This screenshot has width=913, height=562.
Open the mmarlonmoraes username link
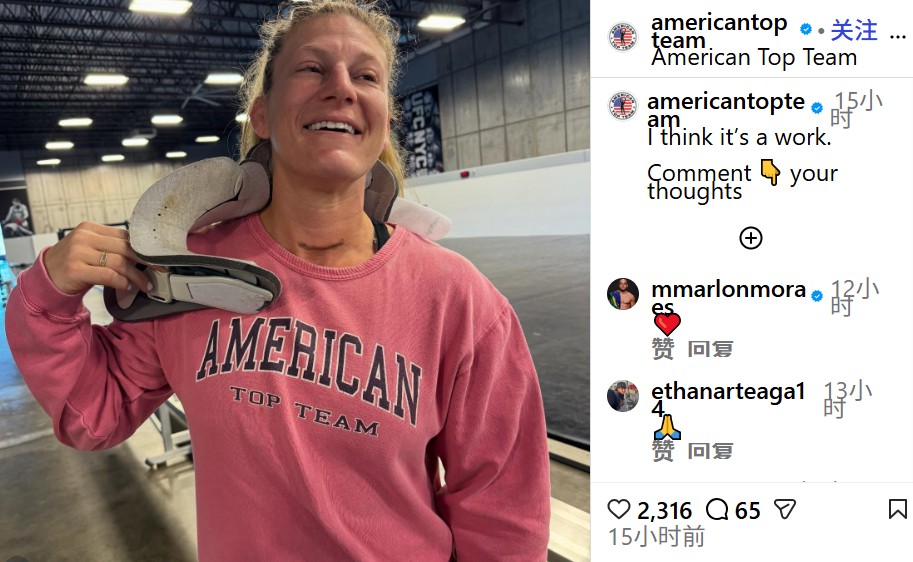727,291
